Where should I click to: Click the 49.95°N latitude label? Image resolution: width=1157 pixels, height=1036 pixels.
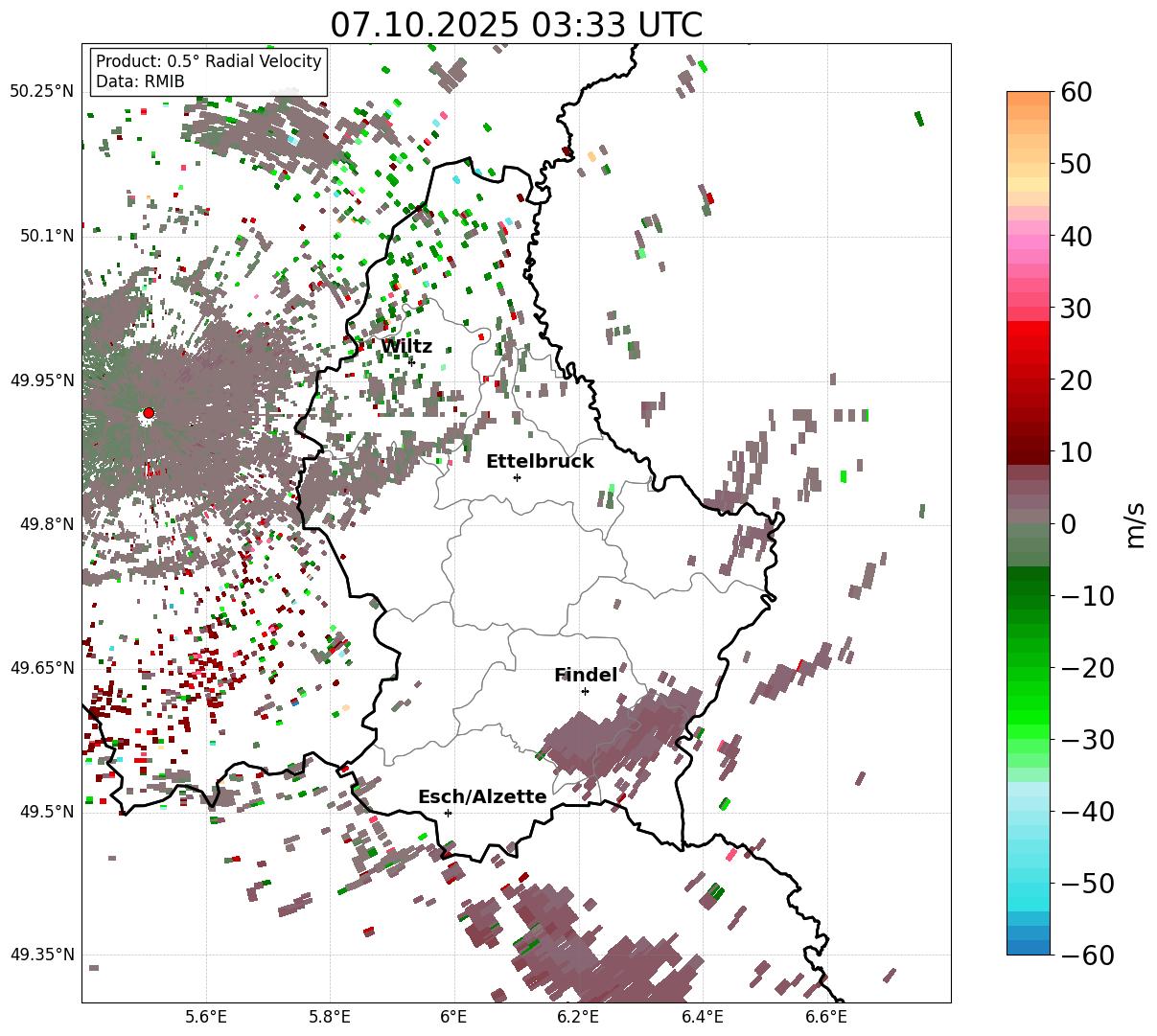tap(41, 380)
